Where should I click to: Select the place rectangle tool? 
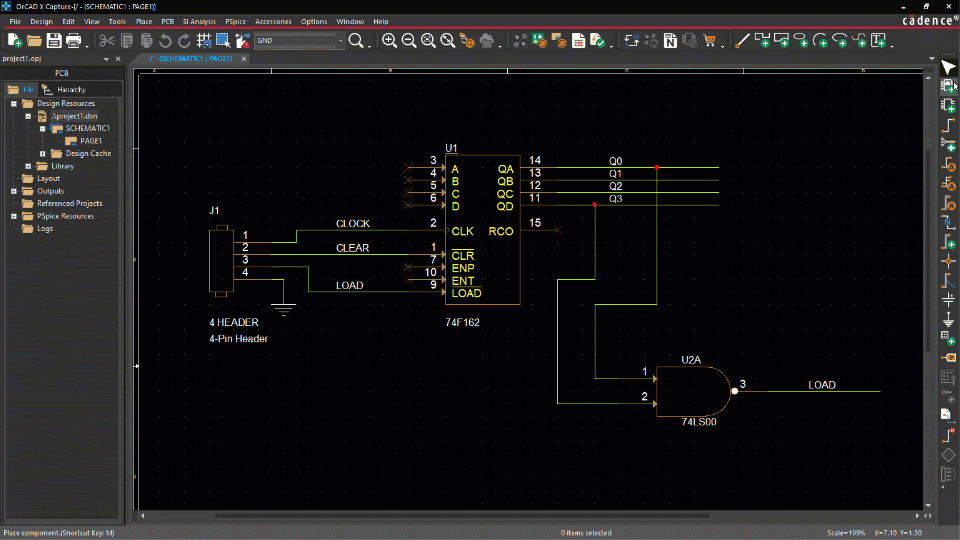[x=782, y=41]
